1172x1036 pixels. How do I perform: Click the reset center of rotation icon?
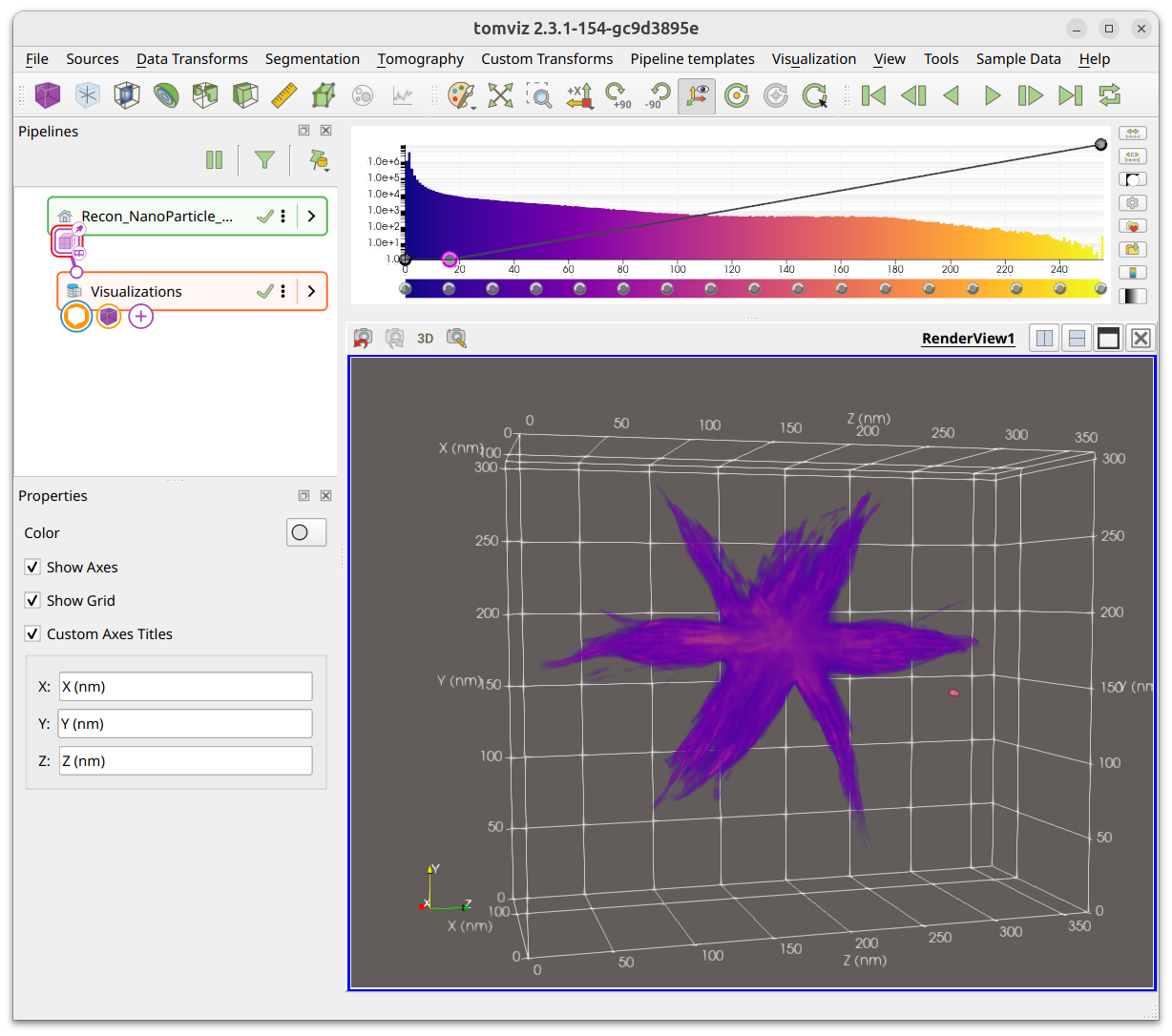coord(737,94)
